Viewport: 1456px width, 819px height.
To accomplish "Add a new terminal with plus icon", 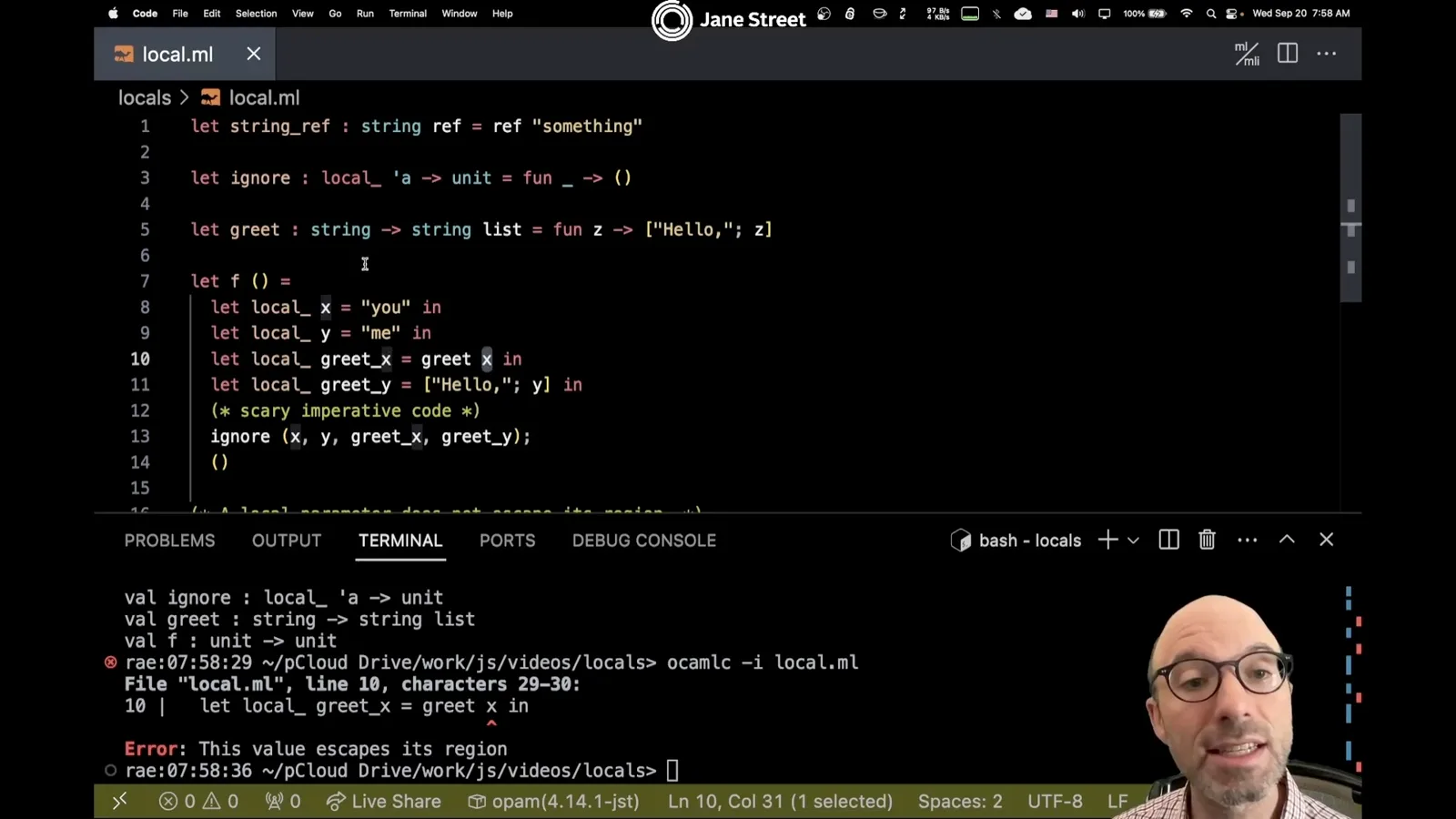I will pyautogui.click(x=1107, y=540).
